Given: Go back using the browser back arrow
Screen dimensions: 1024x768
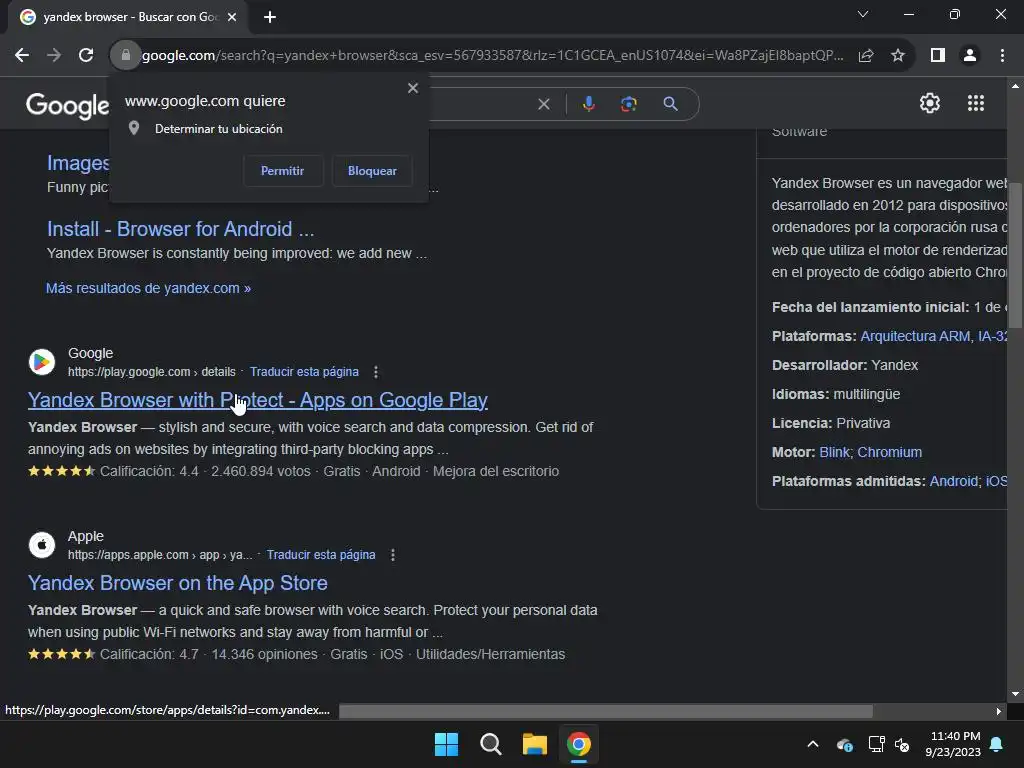Looking at the screenshot, I should point(22,56).
